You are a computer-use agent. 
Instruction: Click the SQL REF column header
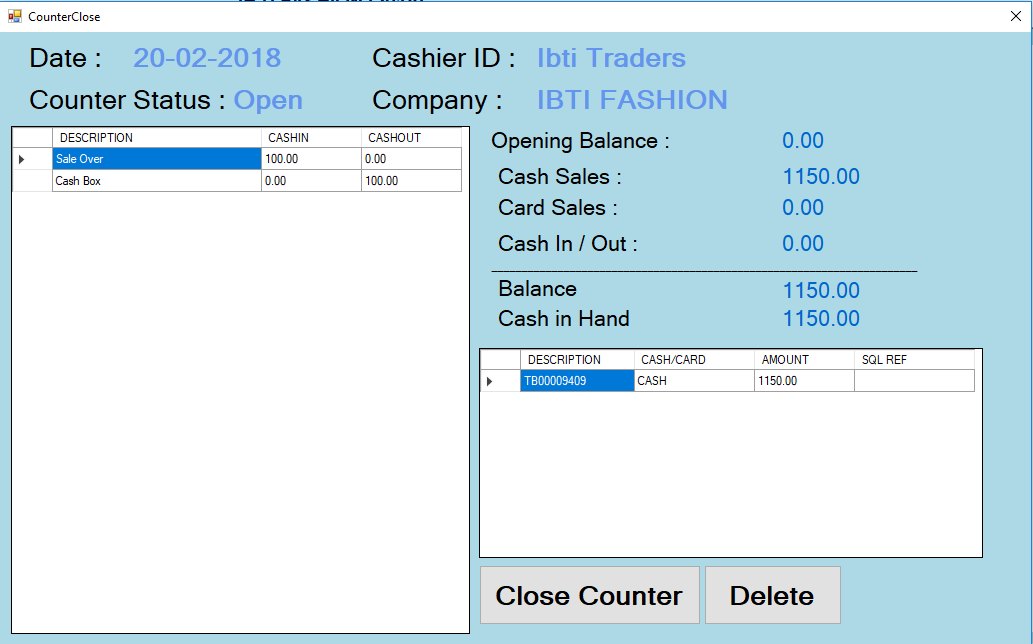click(x=914, y=360)
